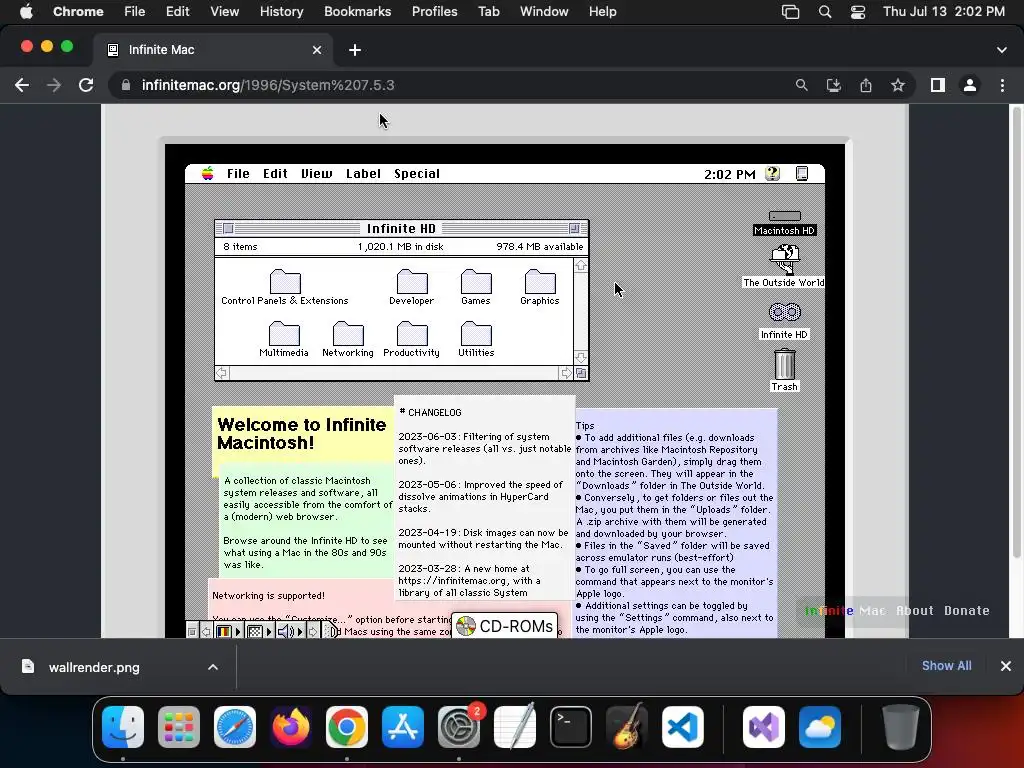Click the Control Strip close box
Screen dimensions: 1024x768
(x=192, y=632)
